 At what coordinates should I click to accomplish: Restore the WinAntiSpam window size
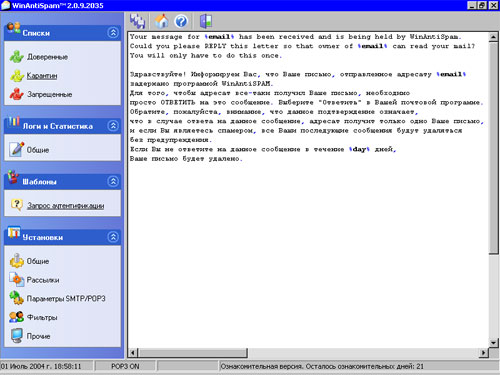pyautogui.click(x=482, y=5)
